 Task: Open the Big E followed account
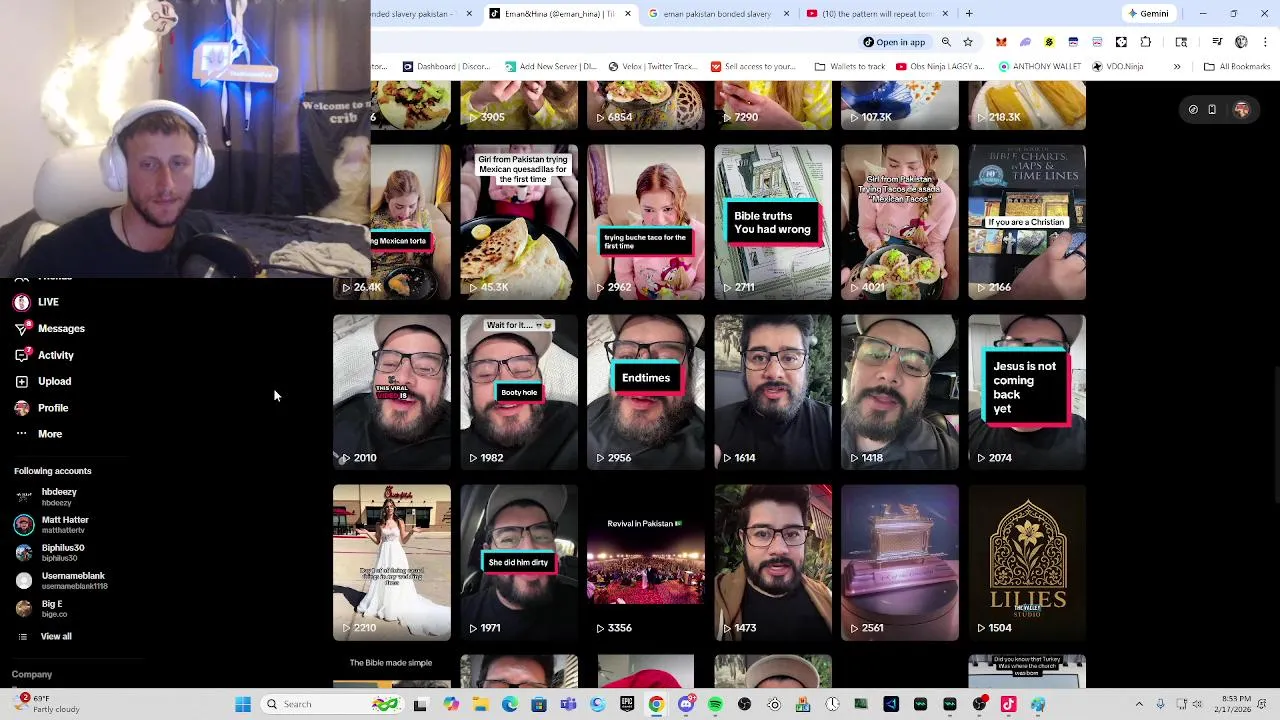click(x=41, y=608)
